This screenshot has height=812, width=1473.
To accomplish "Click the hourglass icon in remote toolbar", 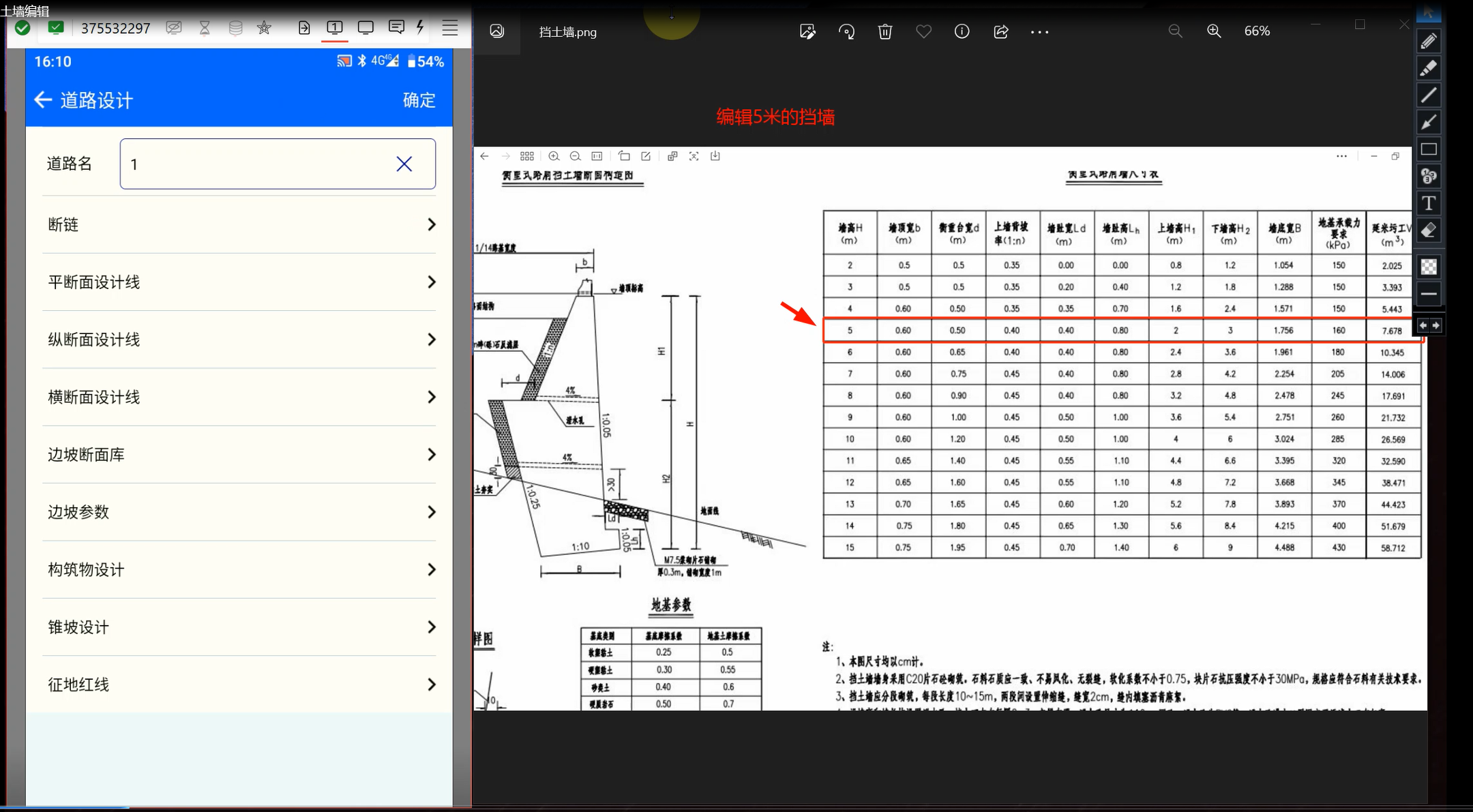I will click(205, 28).
